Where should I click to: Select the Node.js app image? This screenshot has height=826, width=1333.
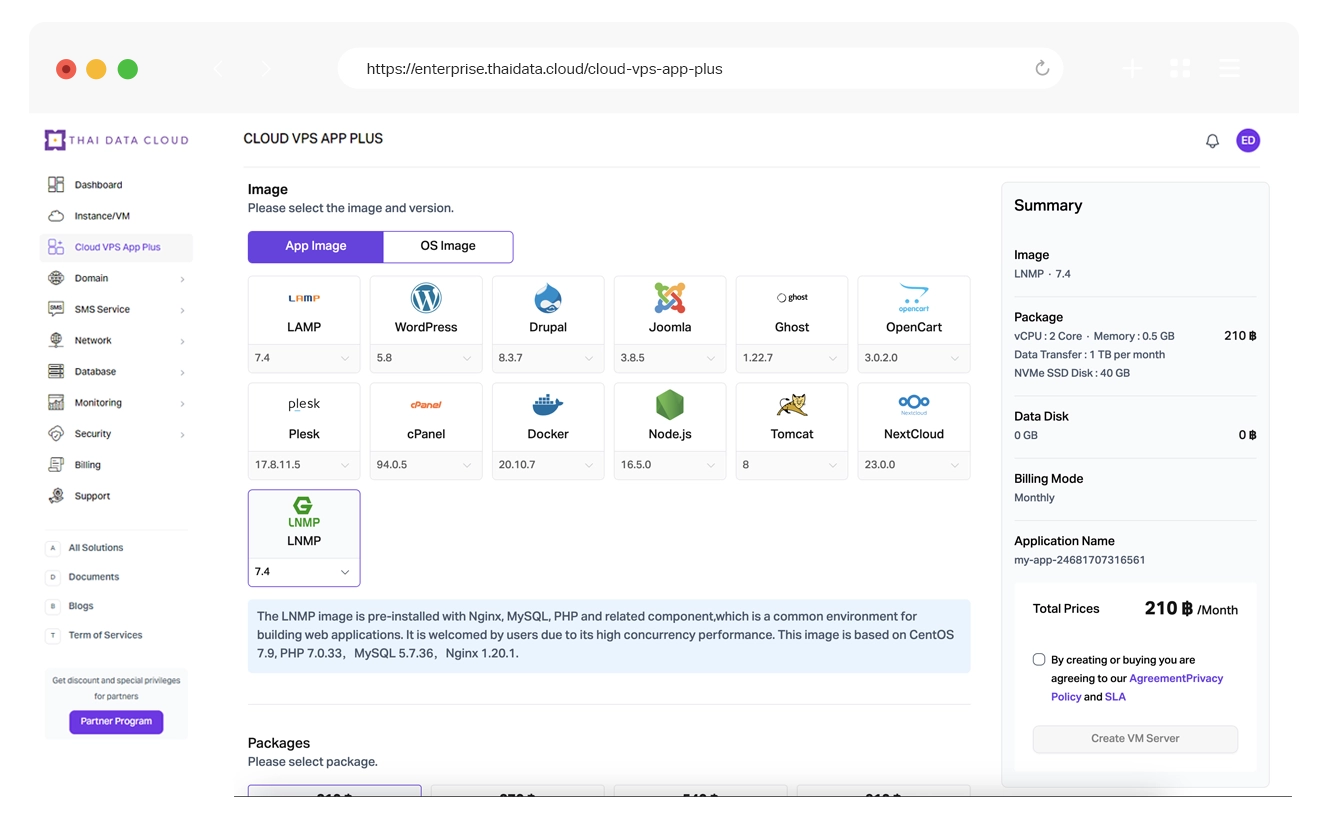[x=670, y=418]
